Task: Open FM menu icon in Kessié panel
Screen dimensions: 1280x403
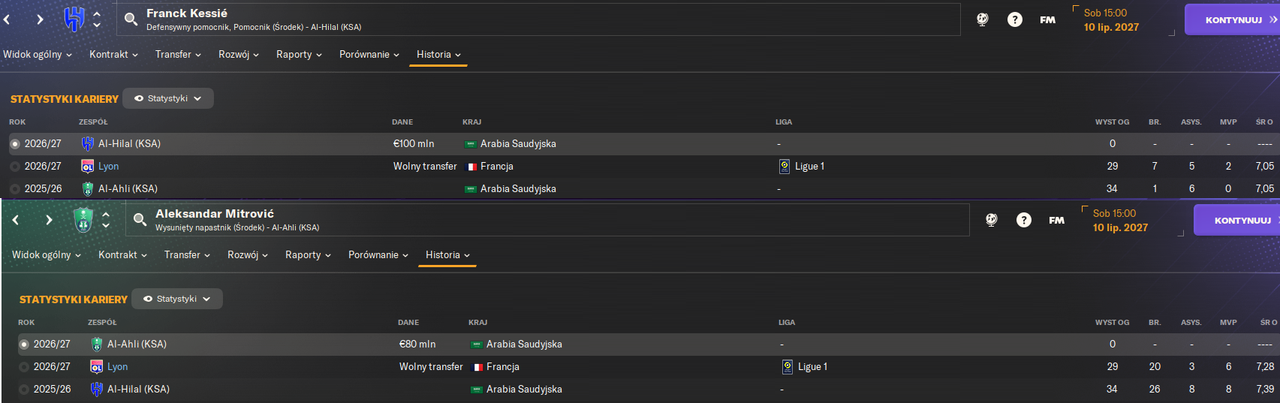Action: 1047,19
